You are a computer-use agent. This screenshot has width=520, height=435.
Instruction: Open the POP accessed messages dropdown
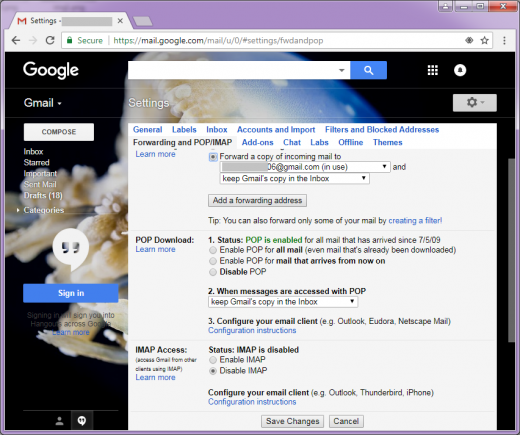coord(283,302)
